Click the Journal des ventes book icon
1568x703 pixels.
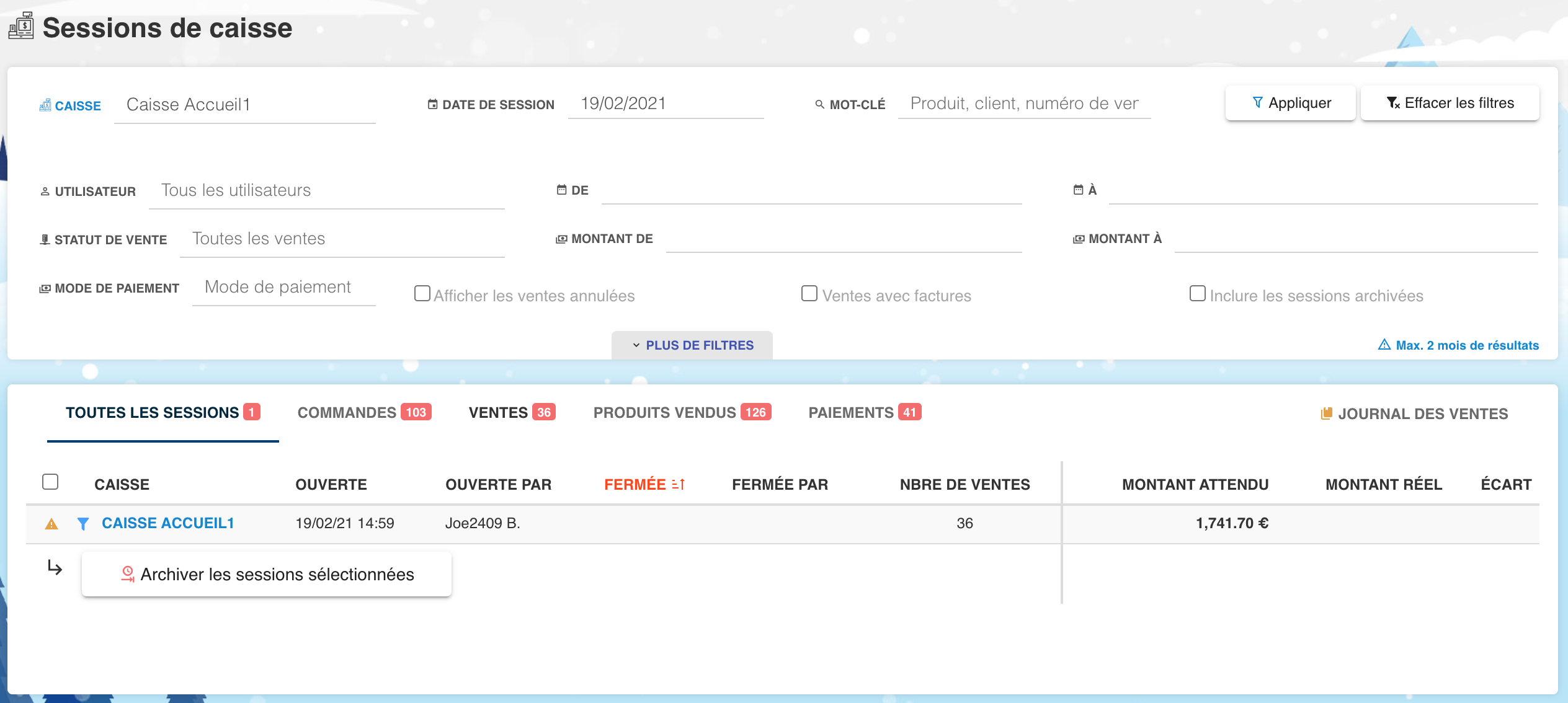pyautogui.click(x=1326, y=413)
